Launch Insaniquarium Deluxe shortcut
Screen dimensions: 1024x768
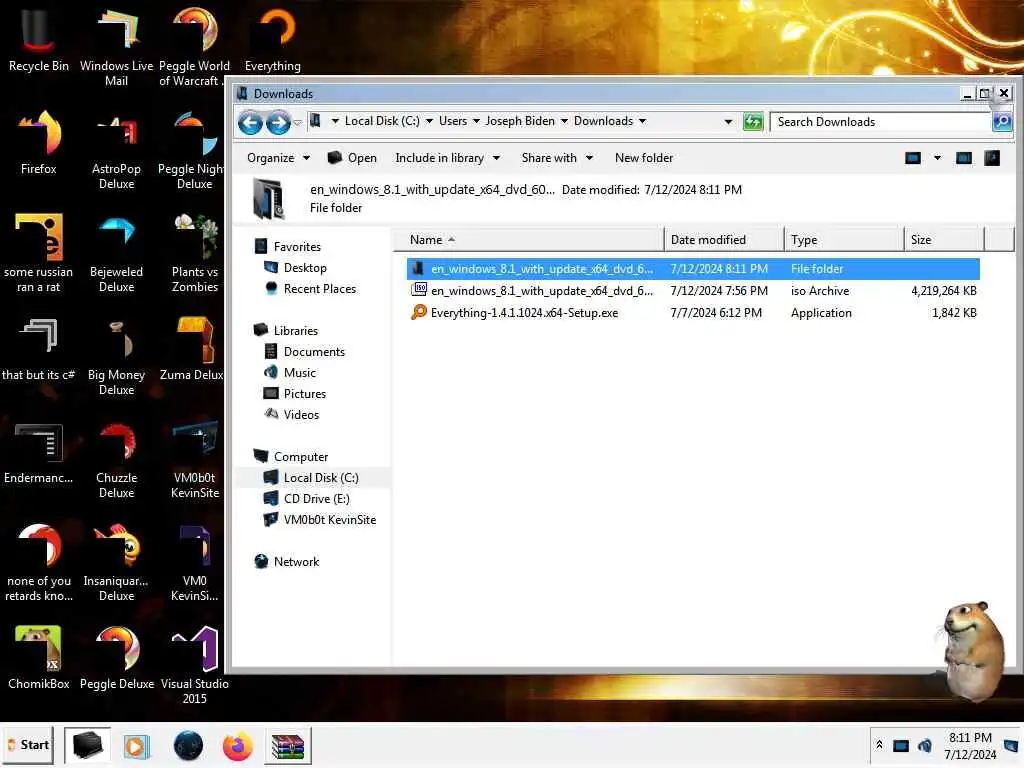pyautogui.click(x=116, y=563)
